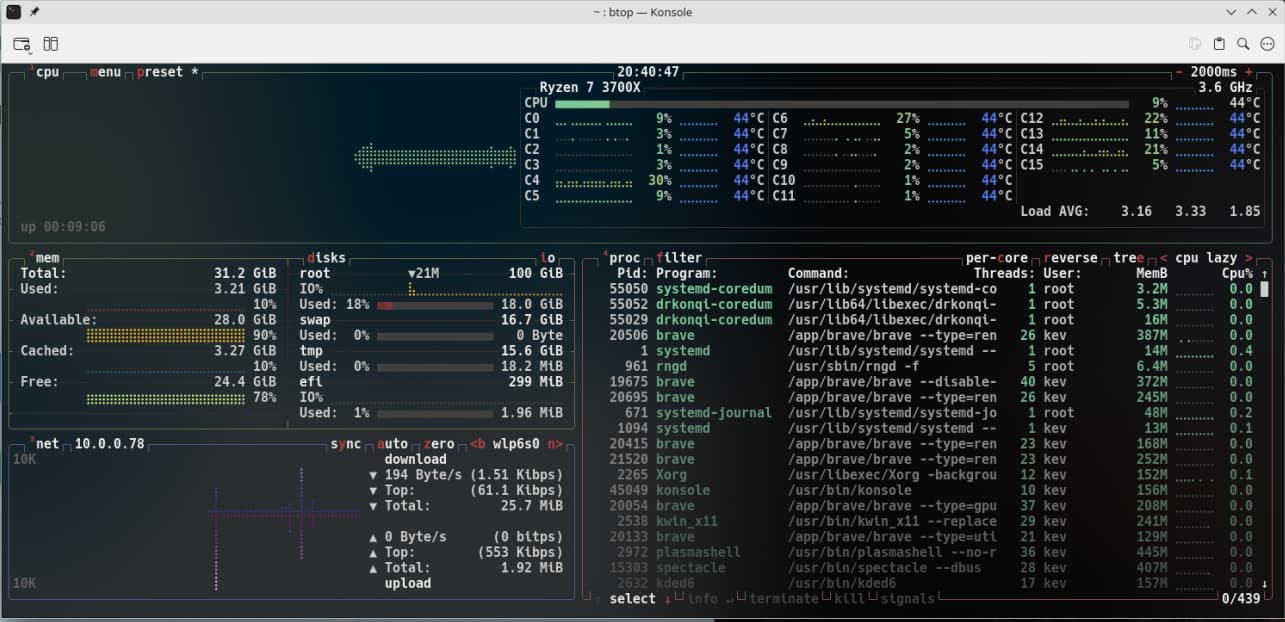Click the terminate button
Viewport: 1285px width, 622px height.
(x=784, y=599)
